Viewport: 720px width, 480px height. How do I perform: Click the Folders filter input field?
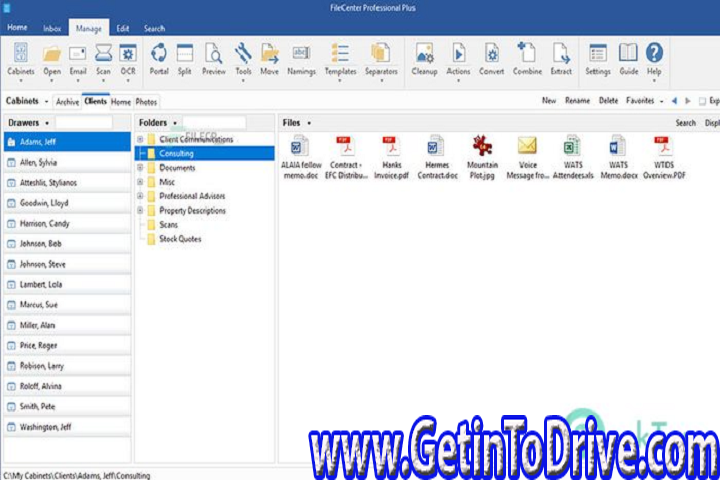tap(214, 123)
